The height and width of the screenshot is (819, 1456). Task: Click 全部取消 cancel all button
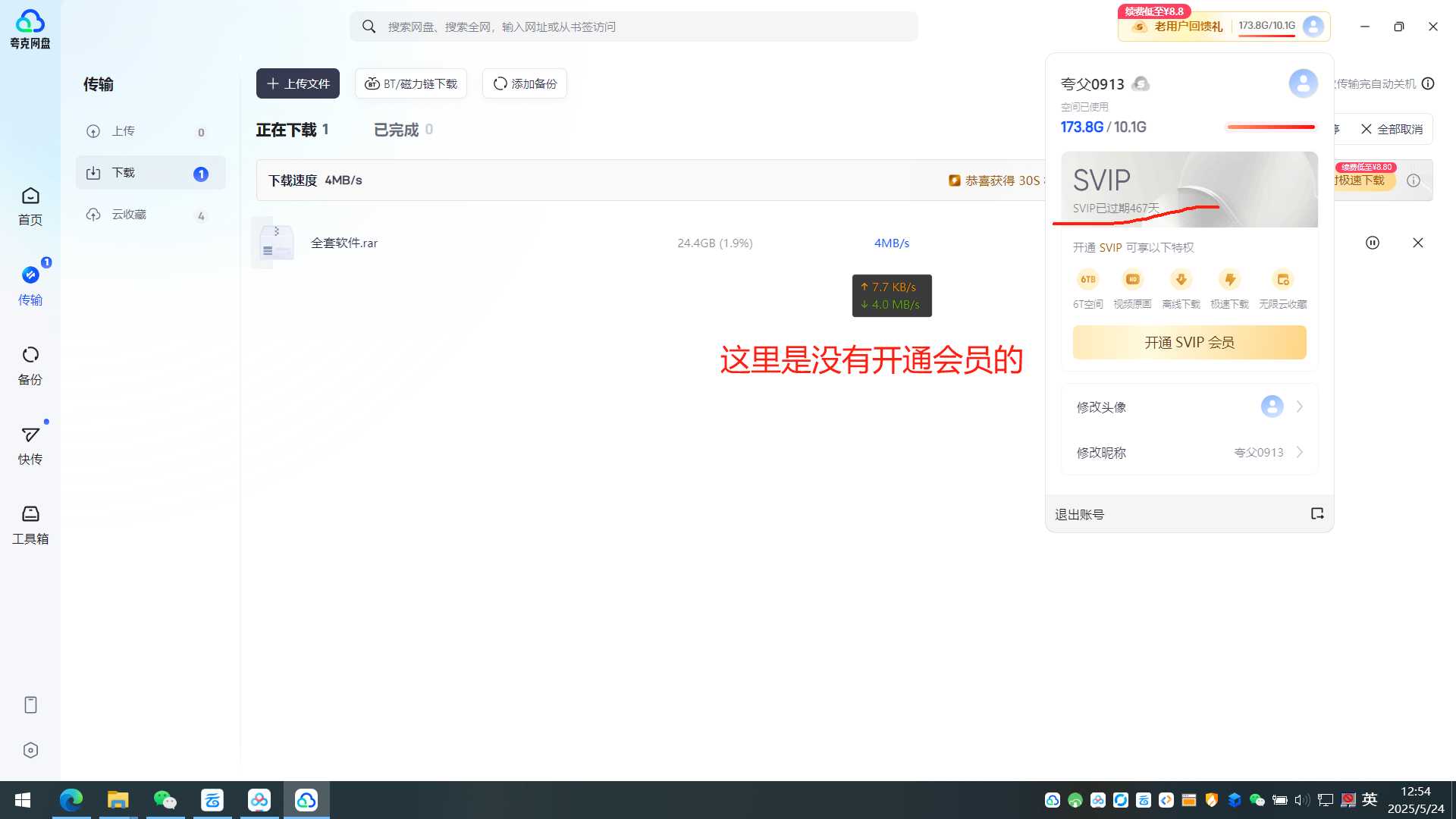click(1392, 130)
